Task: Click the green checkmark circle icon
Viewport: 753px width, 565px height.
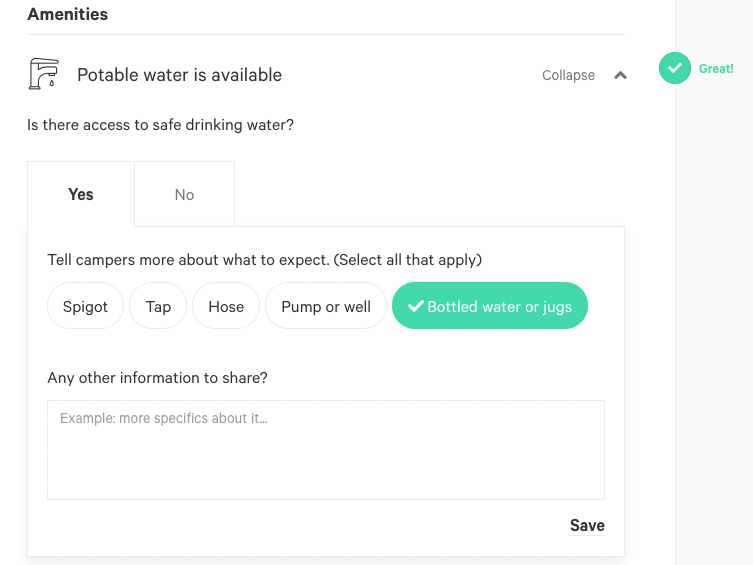Action: pos(675,68)
